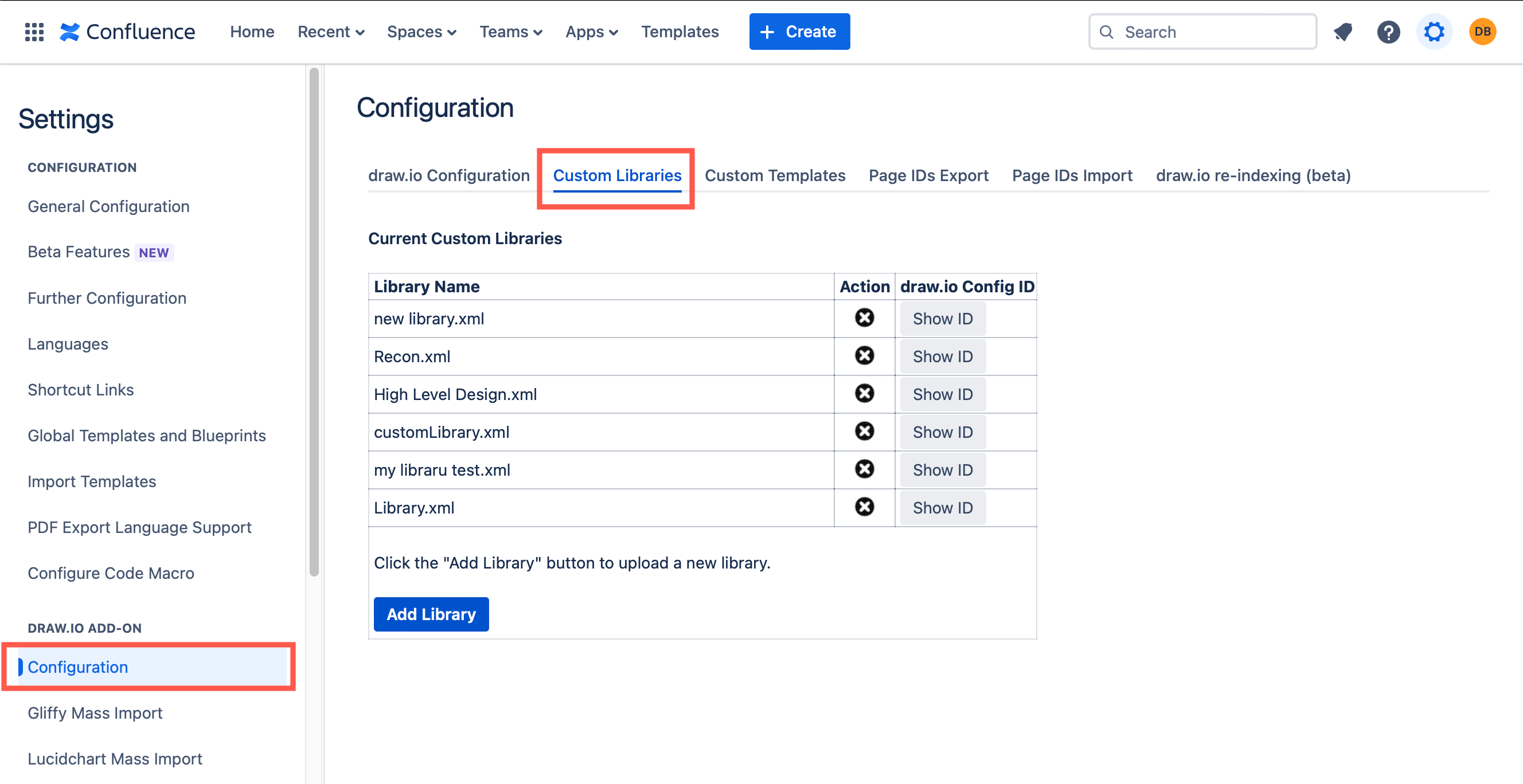1523x784 pixels.
Task: Switch to the Custom Libraries tab
Action: click(617, 175)
